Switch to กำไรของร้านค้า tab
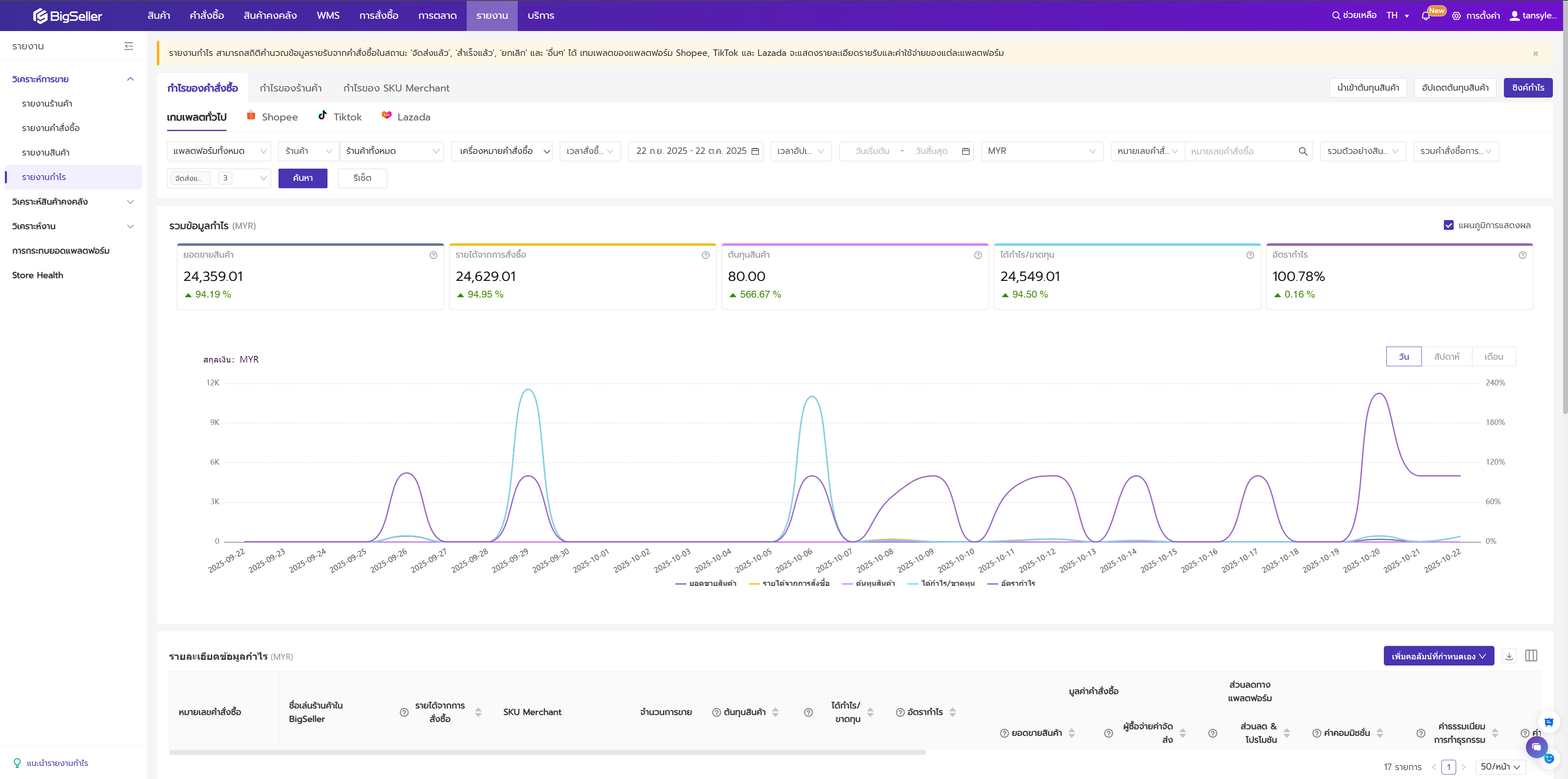Viewport: 1568px width, 779px height. tap(290, 88)
